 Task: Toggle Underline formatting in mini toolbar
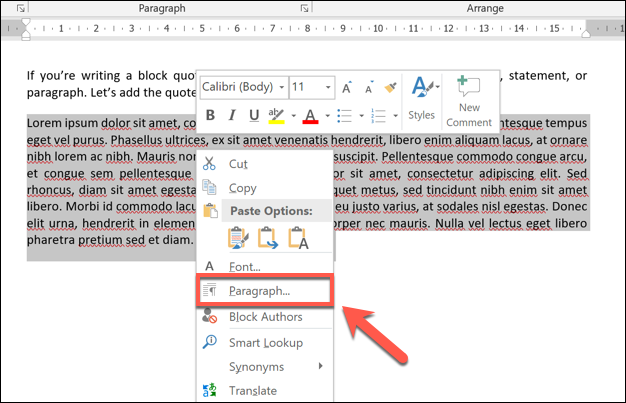[x=254, y=116]
